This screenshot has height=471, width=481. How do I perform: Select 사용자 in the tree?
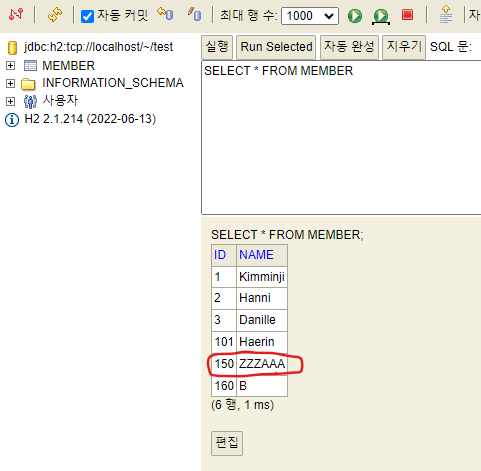tap(60, 100)
